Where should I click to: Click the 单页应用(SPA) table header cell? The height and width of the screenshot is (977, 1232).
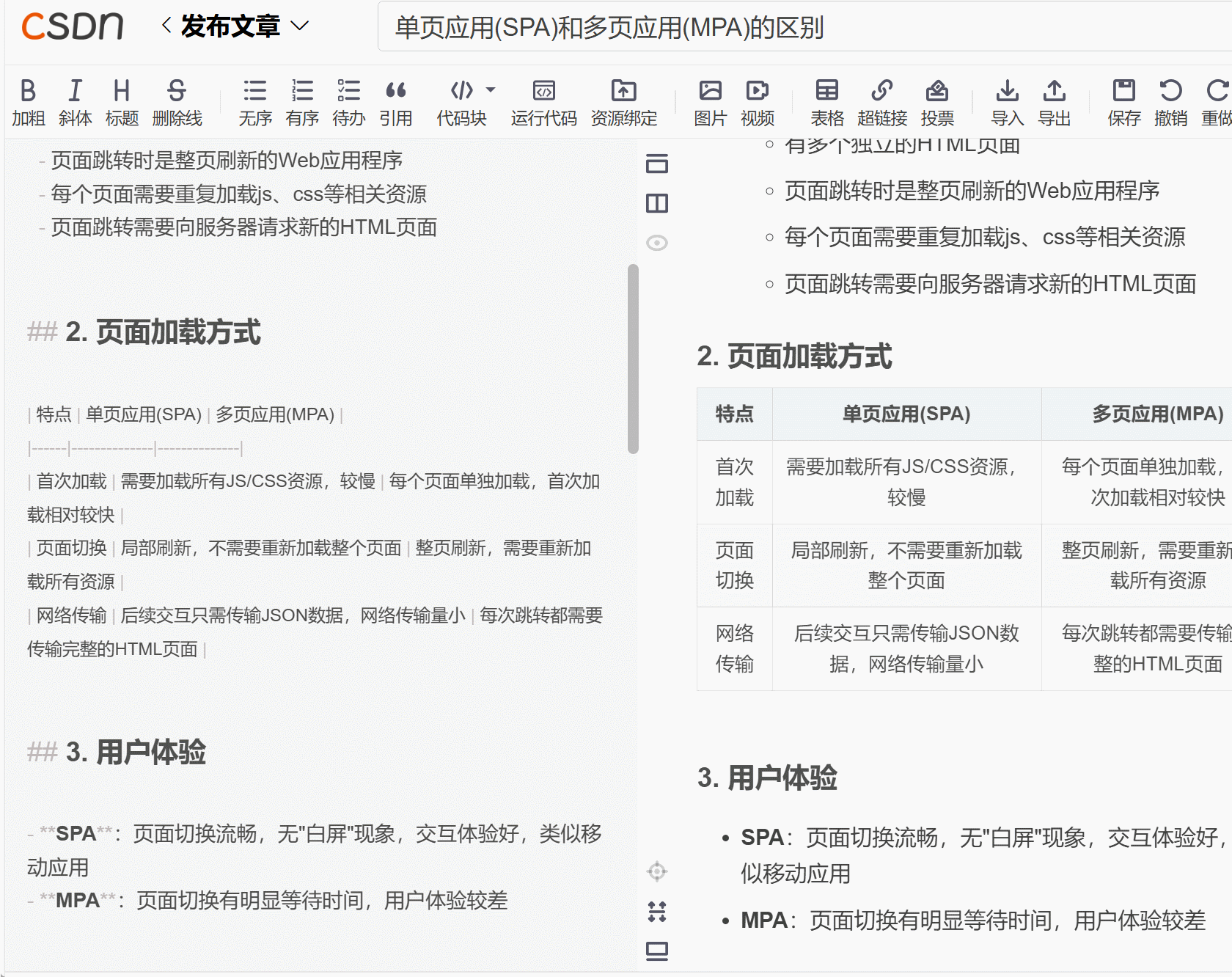906,414
